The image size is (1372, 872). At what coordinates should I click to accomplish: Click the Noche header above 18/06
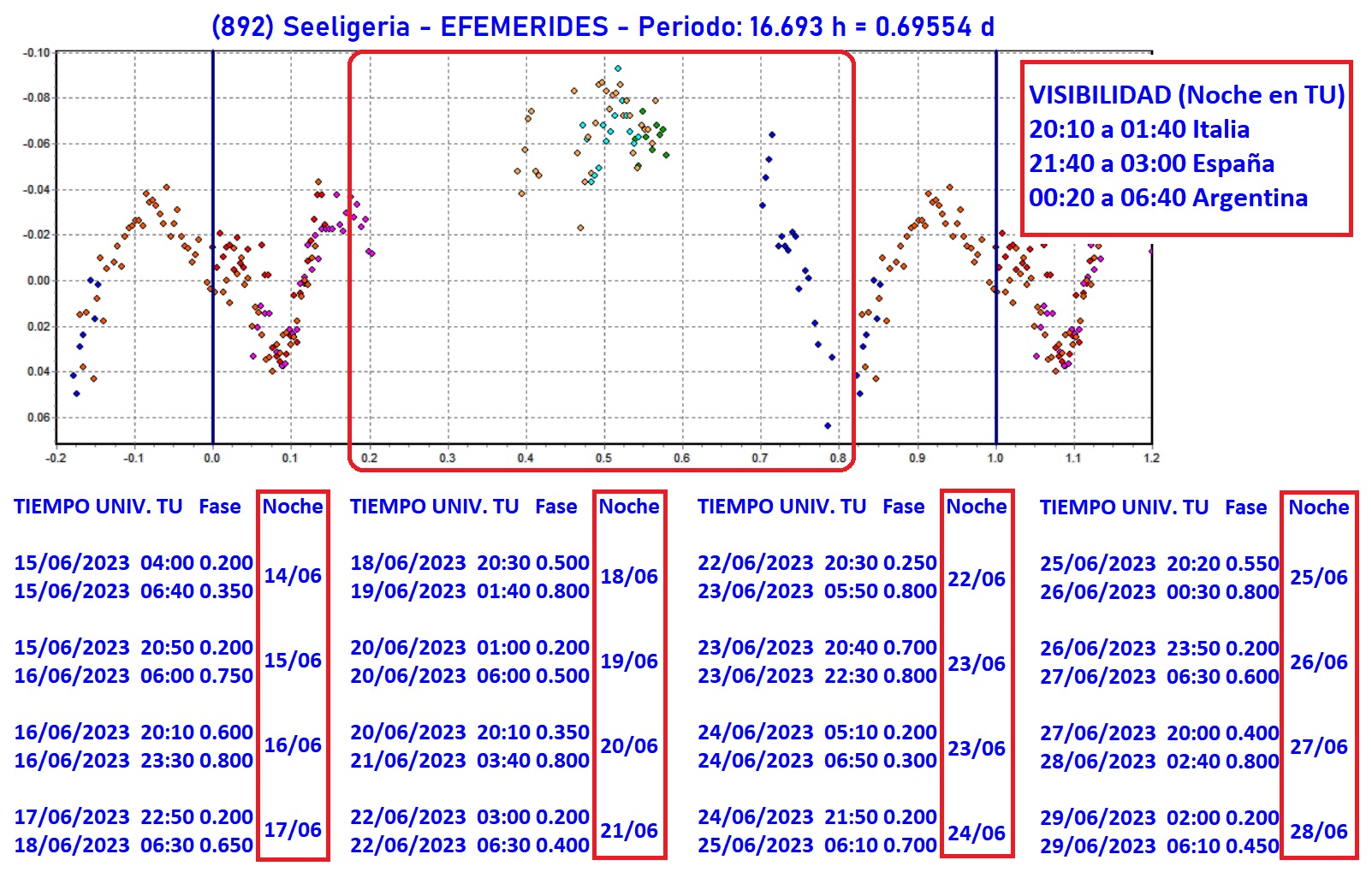tap(629, 507)
